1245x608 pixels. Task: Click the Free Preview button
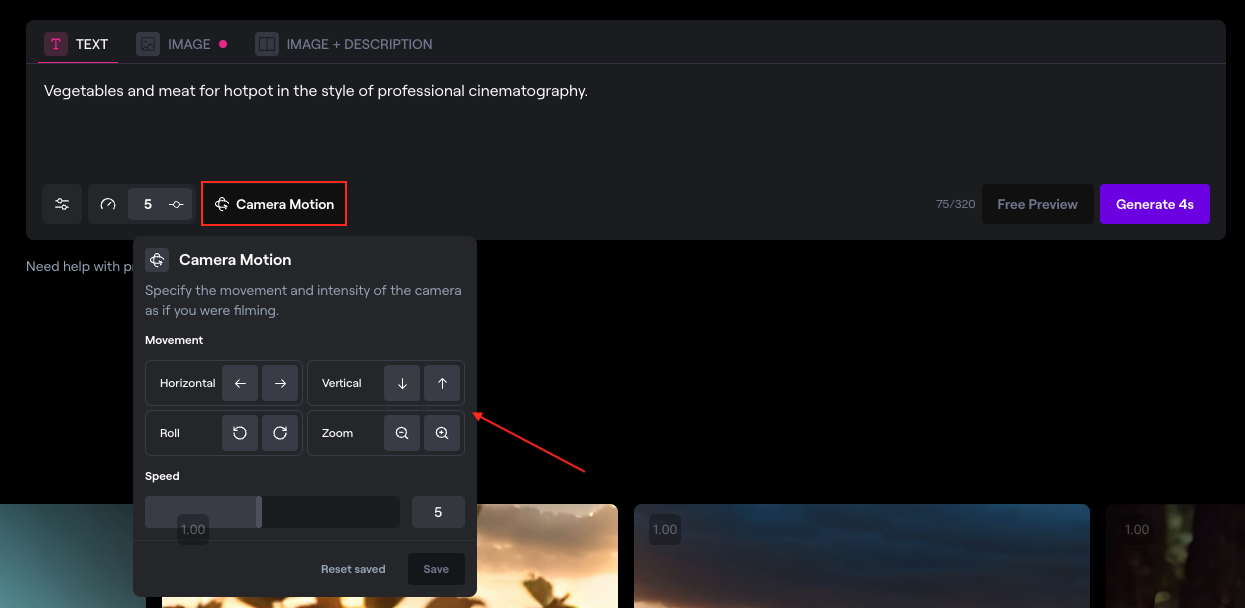click(1037, 204)
